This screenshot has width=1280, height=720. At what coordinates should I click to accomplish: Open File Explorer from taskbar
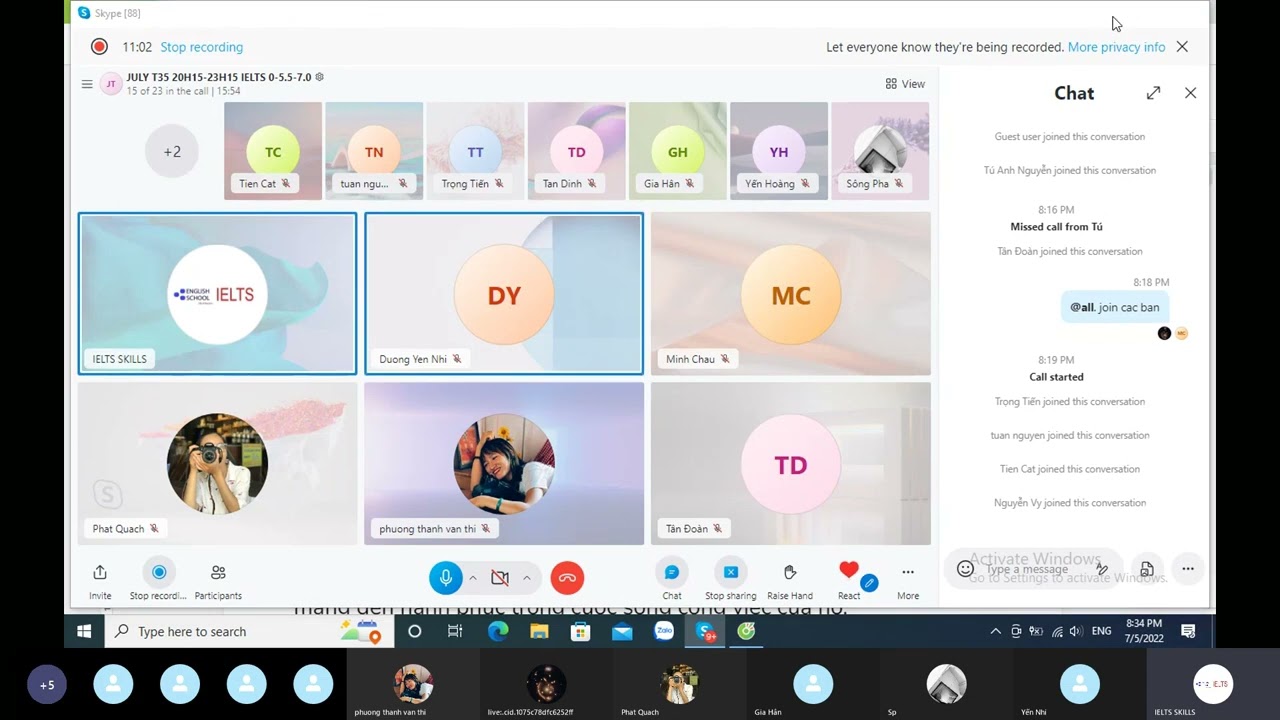pos(539,631)
